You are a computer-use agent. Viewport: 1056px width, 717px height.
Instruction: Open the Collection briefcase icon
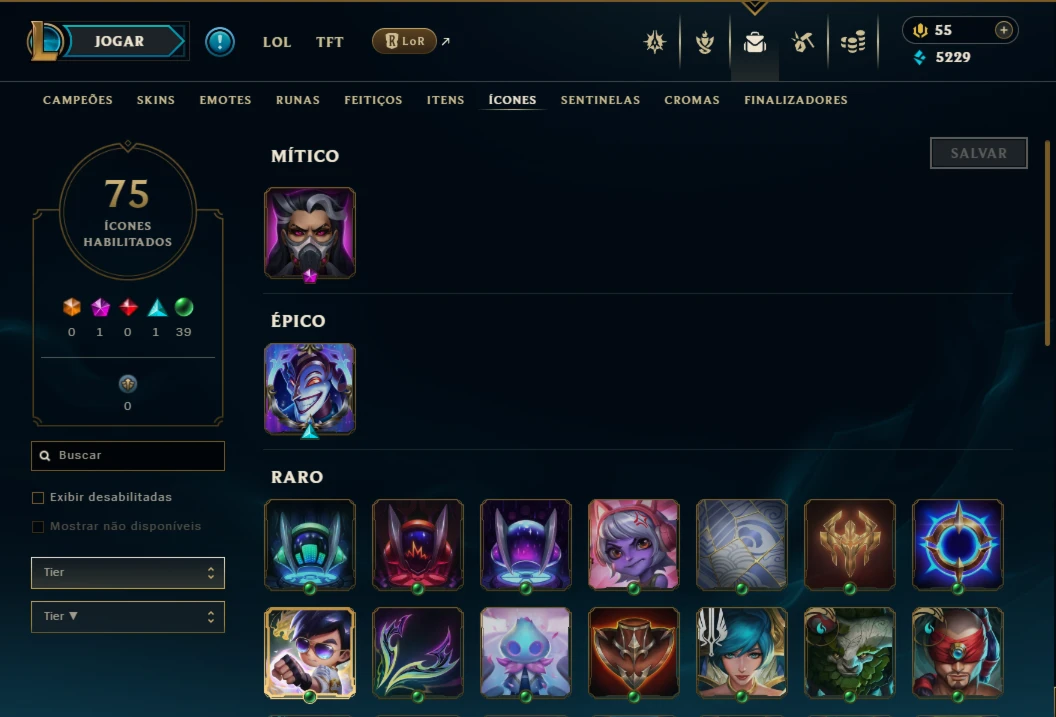754,42
